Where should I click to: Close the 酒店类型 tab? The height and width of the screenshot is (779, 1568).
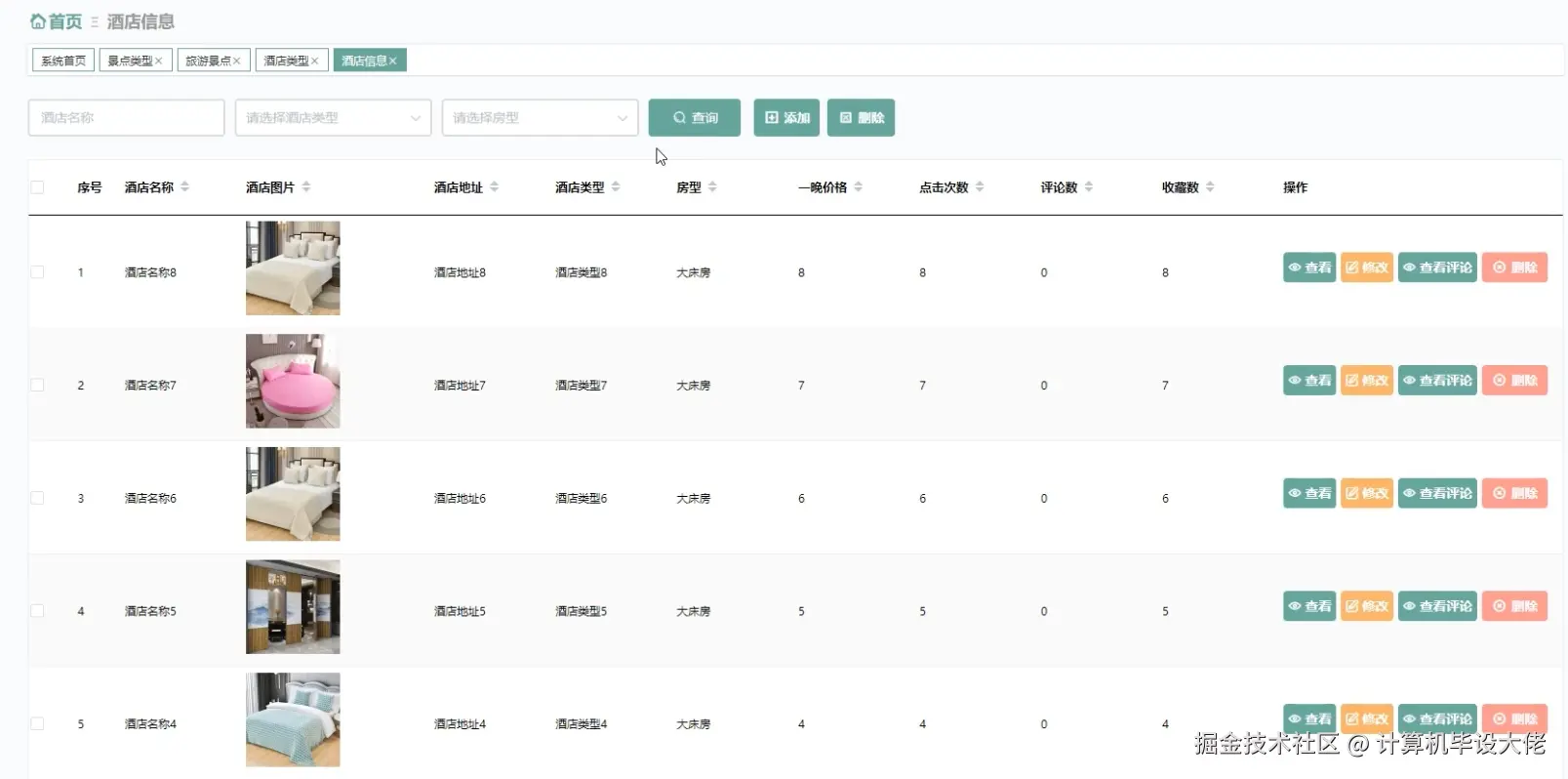click(315, 61)
